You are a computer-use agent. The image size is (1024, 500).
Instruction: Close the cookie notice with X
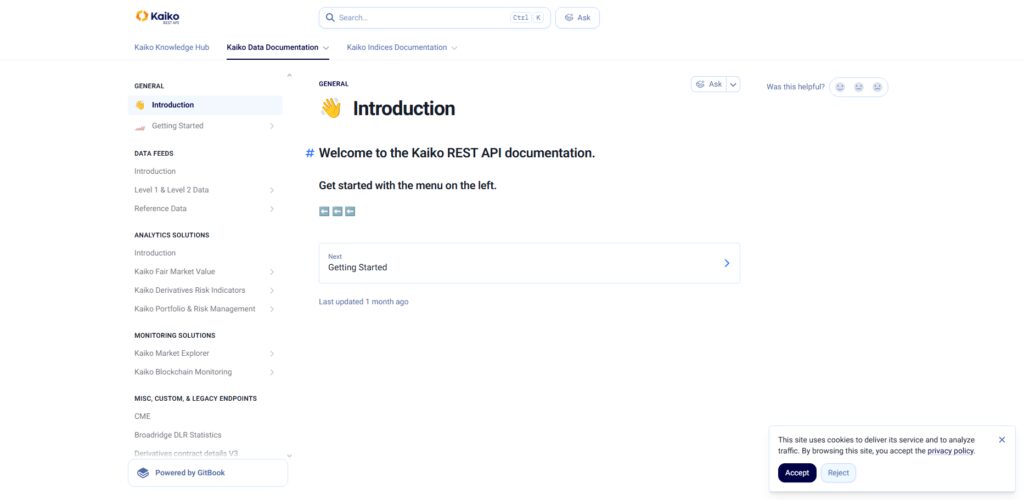pyautogui.click(x=1002, y=440)
